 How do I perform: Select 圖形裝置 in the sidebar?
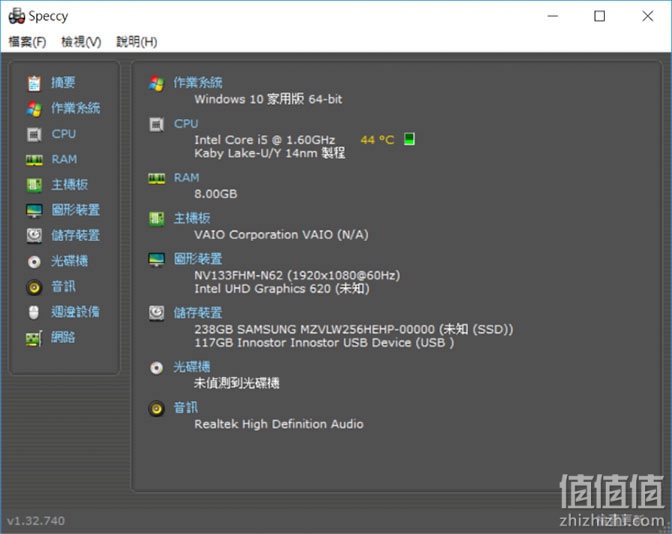76,210
